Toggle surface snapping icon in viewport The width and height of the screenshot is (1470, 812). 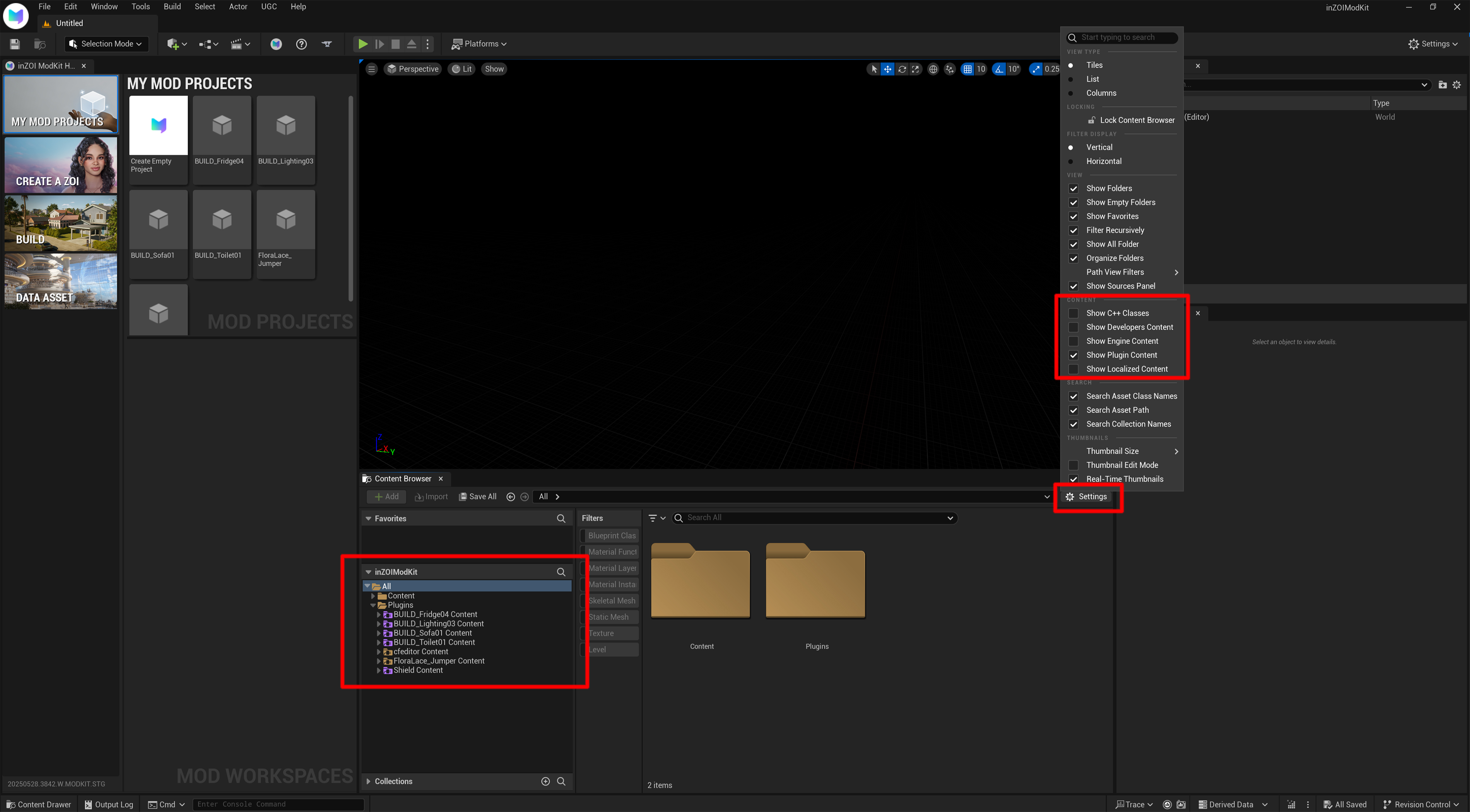click(950, 69)
